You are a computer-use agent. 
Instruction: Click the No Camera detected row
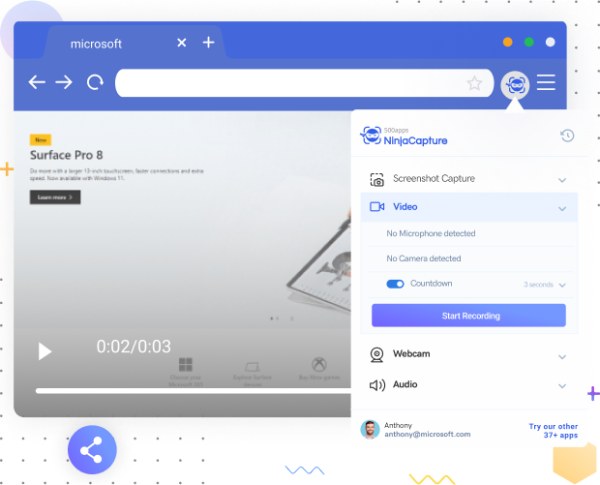[471, 258]
